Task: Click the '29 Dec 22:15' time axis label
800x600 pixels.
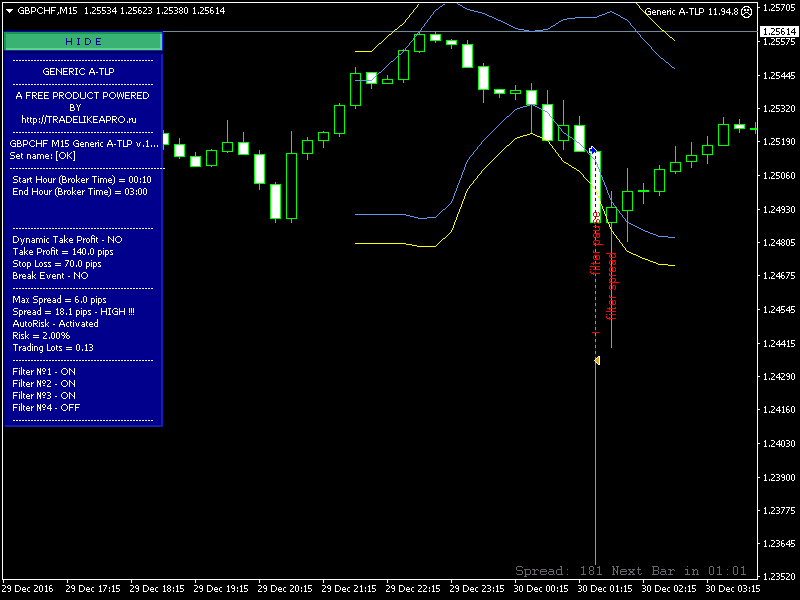Action: click(413, 589)
